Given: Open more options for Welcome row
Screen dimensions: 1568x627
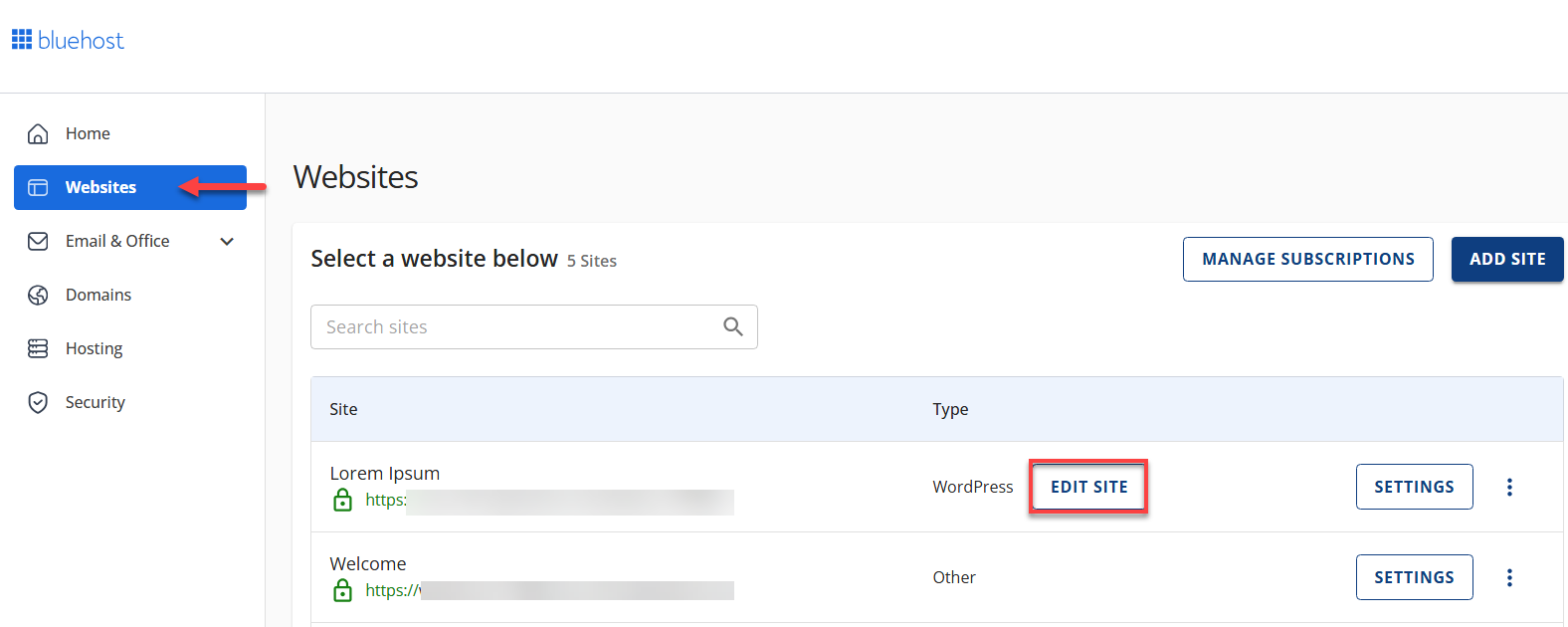Looking at the screenshot, I should (1509, 577).
